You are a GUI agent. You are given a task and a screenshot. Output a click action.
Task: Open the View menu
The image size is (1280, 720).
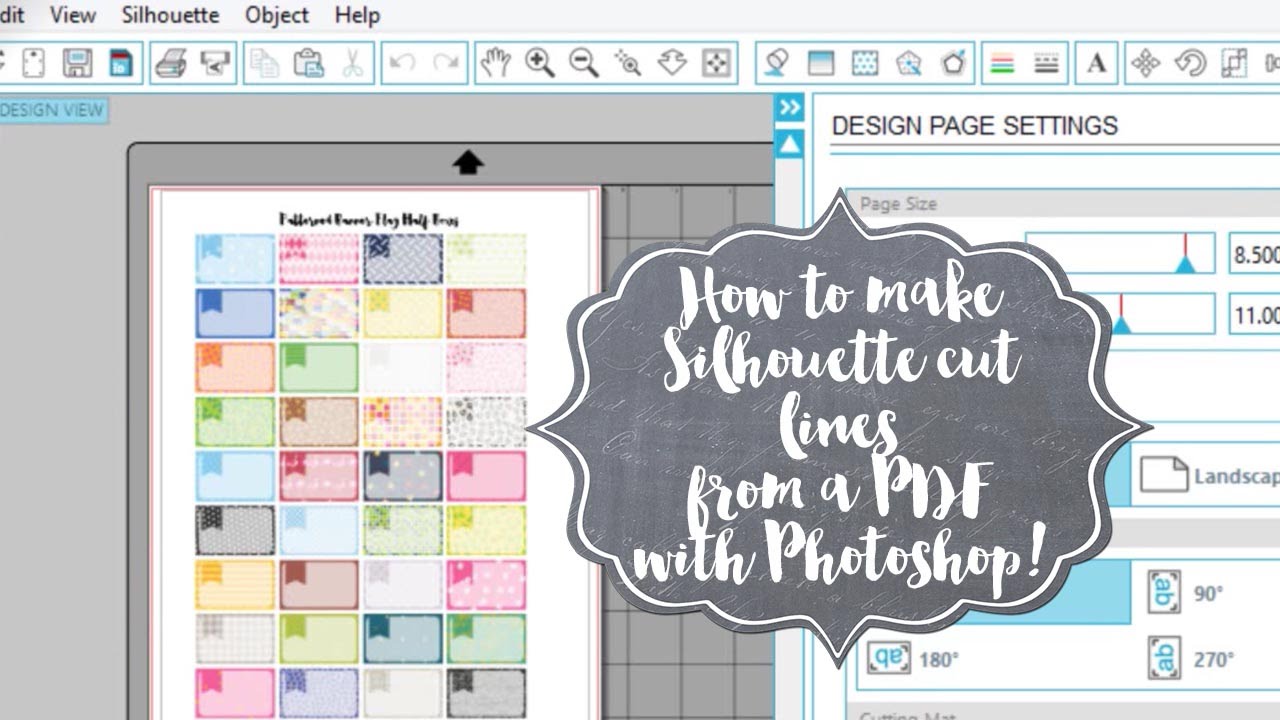point(73,15)
